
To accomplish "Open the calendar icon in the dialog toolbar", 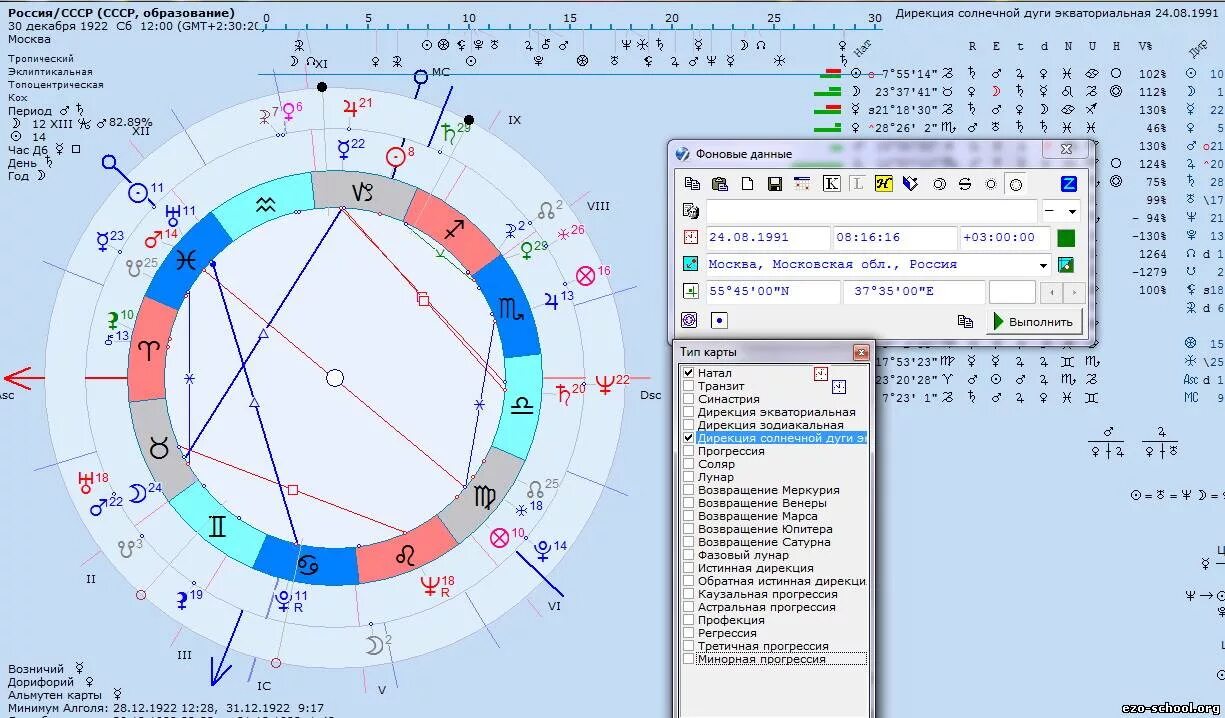I will [801, 184].
